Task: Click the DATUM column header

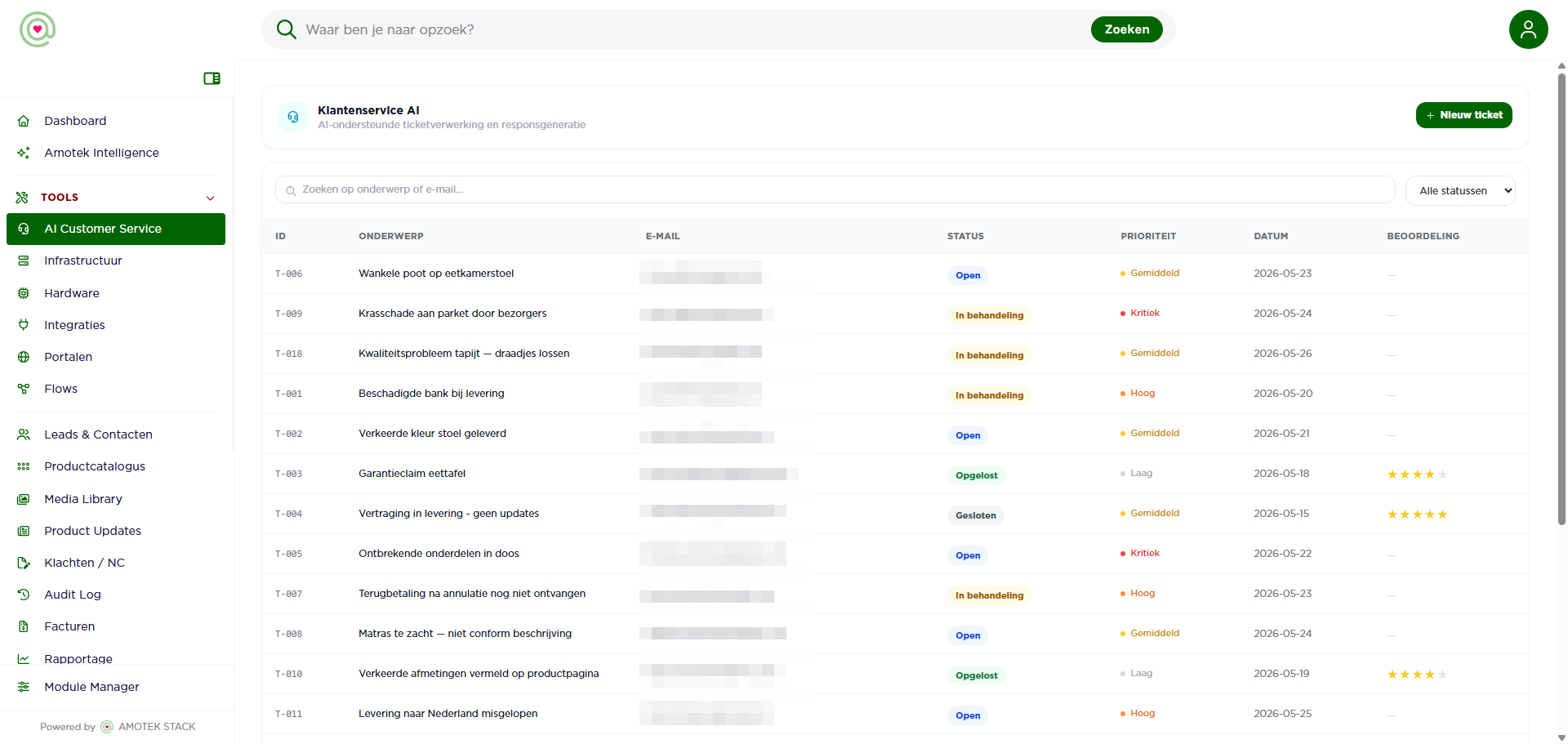Action: click(x=1271, y=236)
